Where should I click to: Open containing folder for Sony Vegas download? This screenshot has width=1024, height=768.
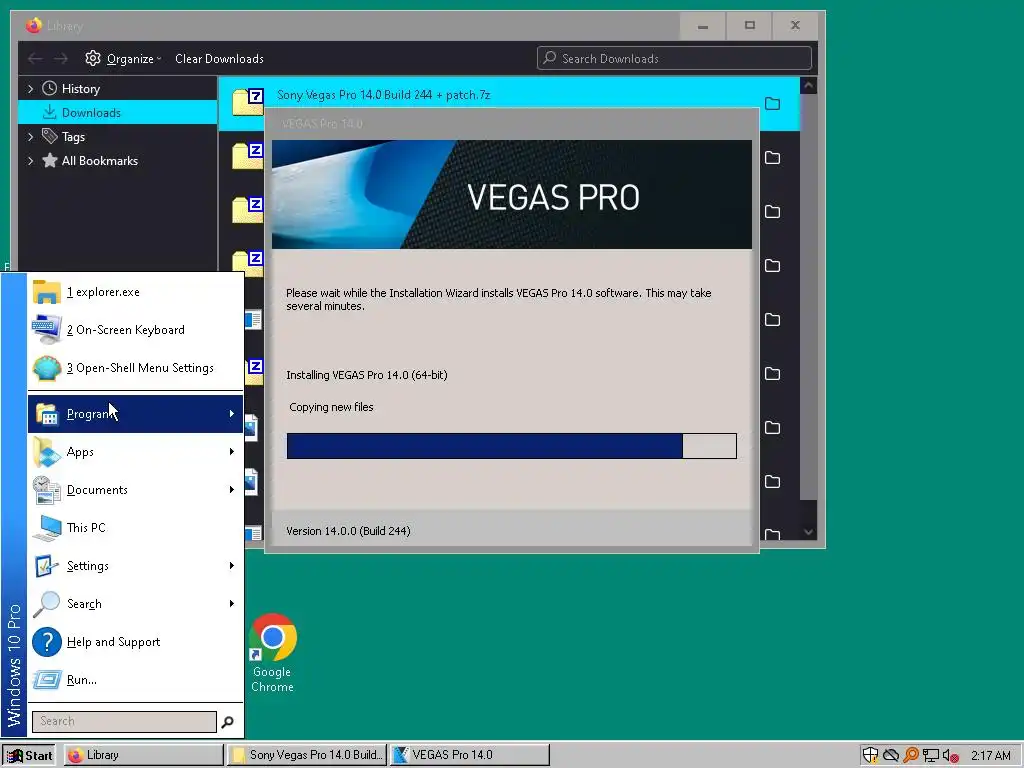(x=773, y=103)
